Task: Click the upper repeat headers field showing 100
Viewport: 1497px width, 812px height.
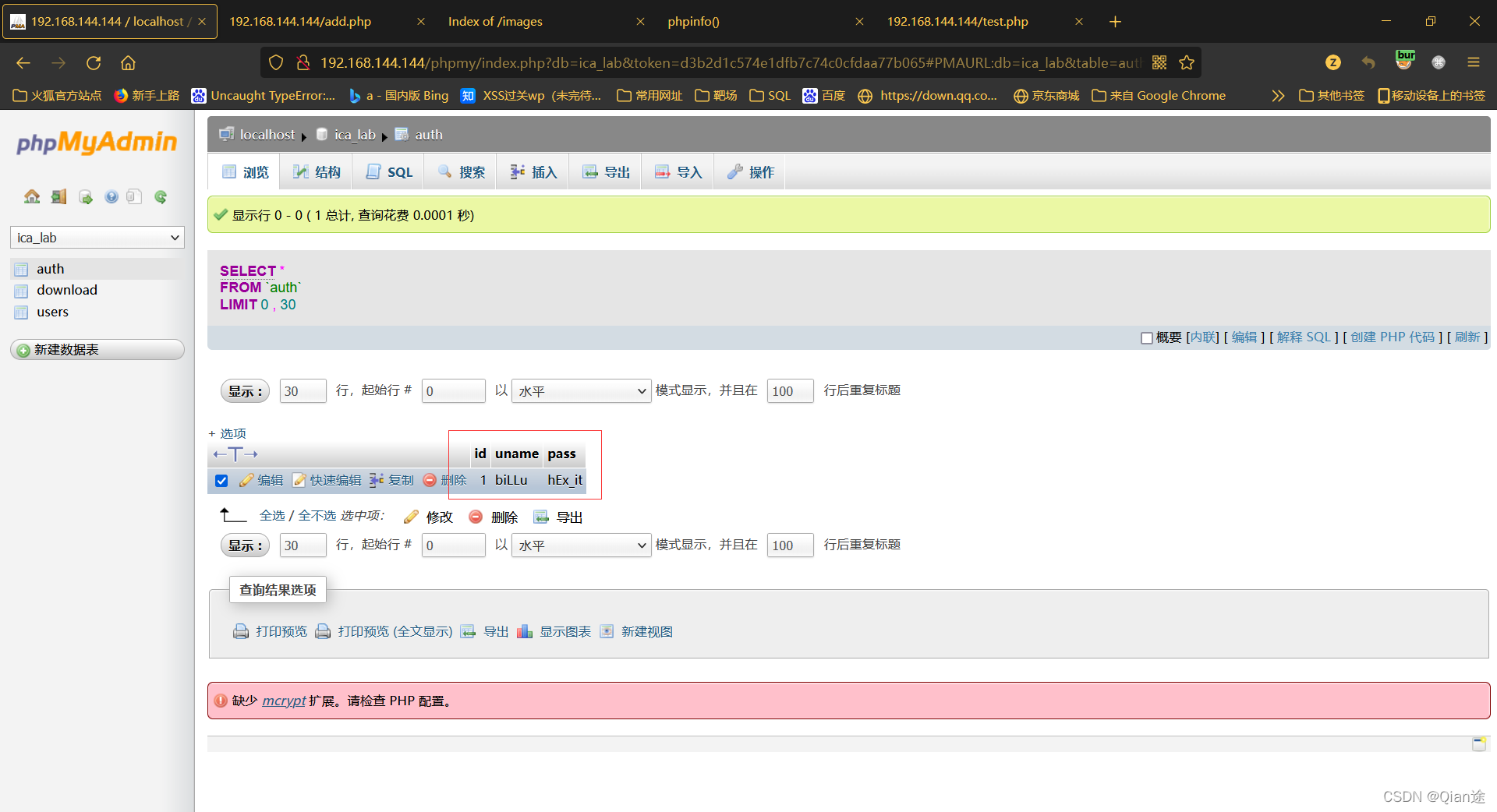Action: click(x=791, y=391)
